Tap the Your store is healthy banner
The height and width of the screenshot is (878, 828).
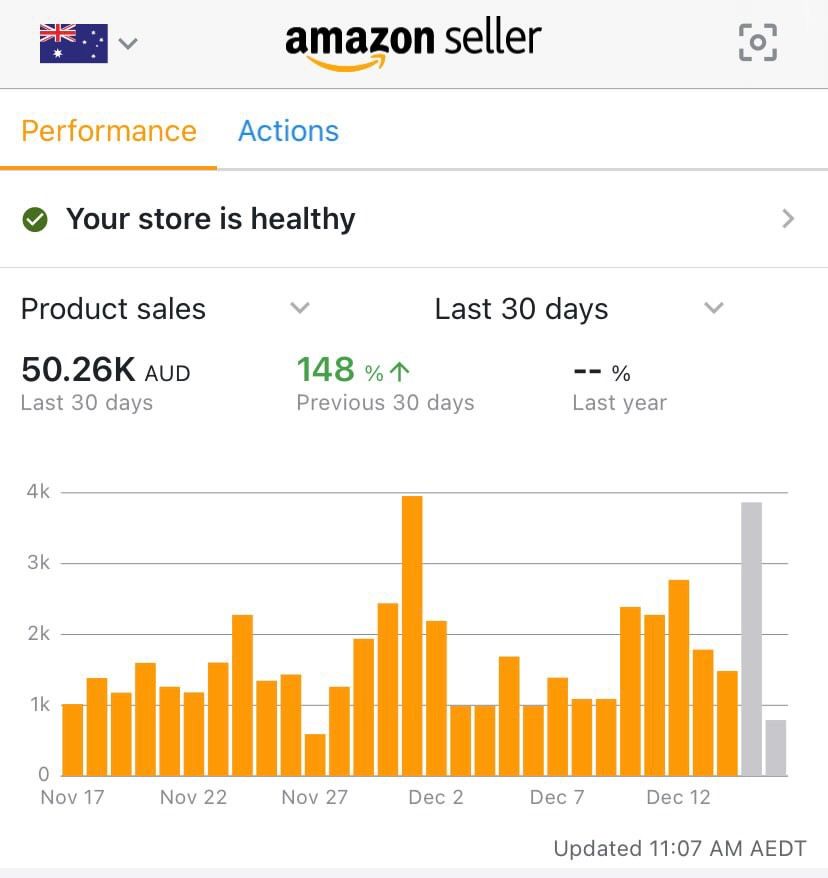point(210,219)
